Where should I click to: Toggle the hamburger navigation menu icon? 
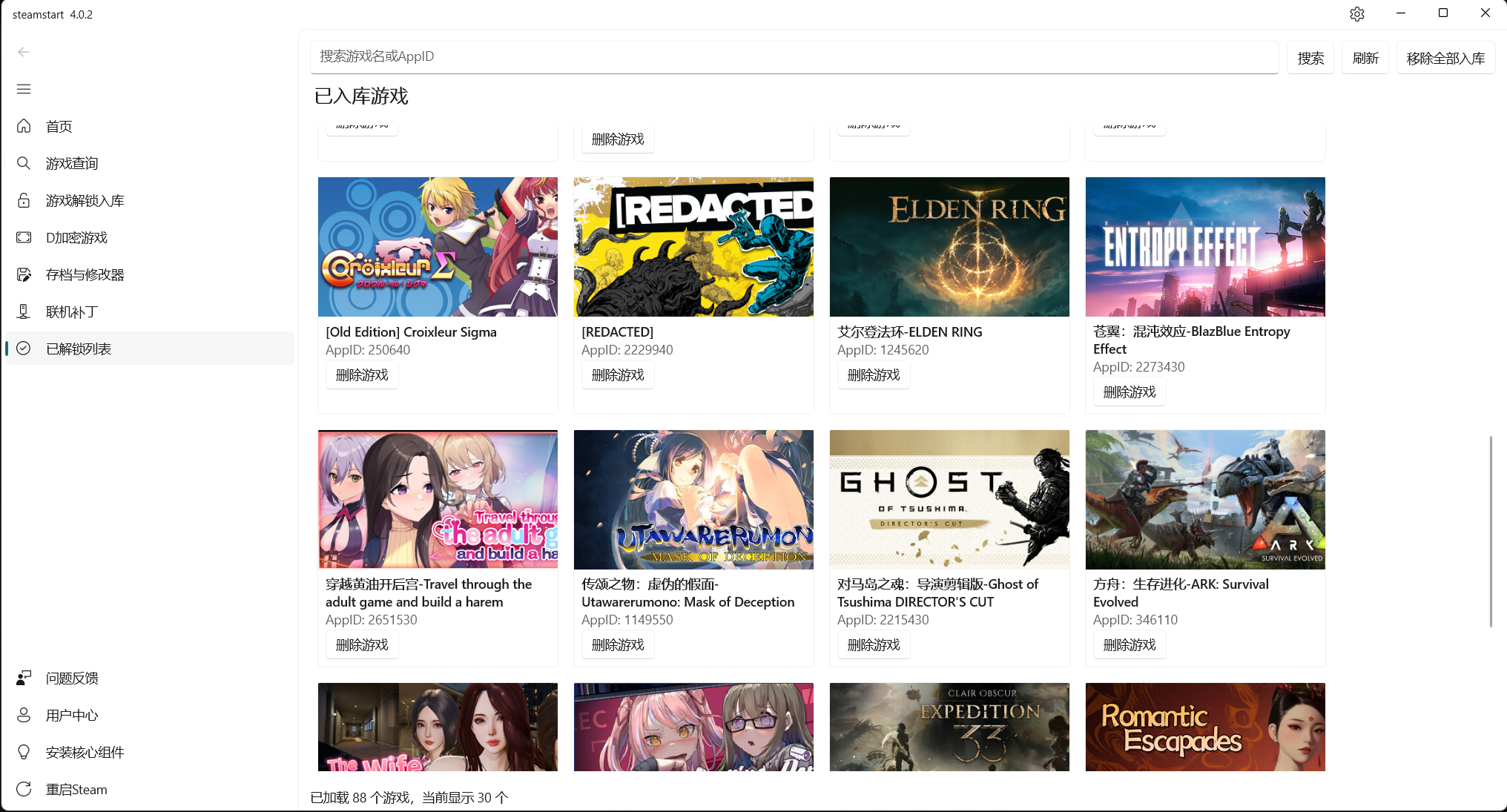(24, 89)
